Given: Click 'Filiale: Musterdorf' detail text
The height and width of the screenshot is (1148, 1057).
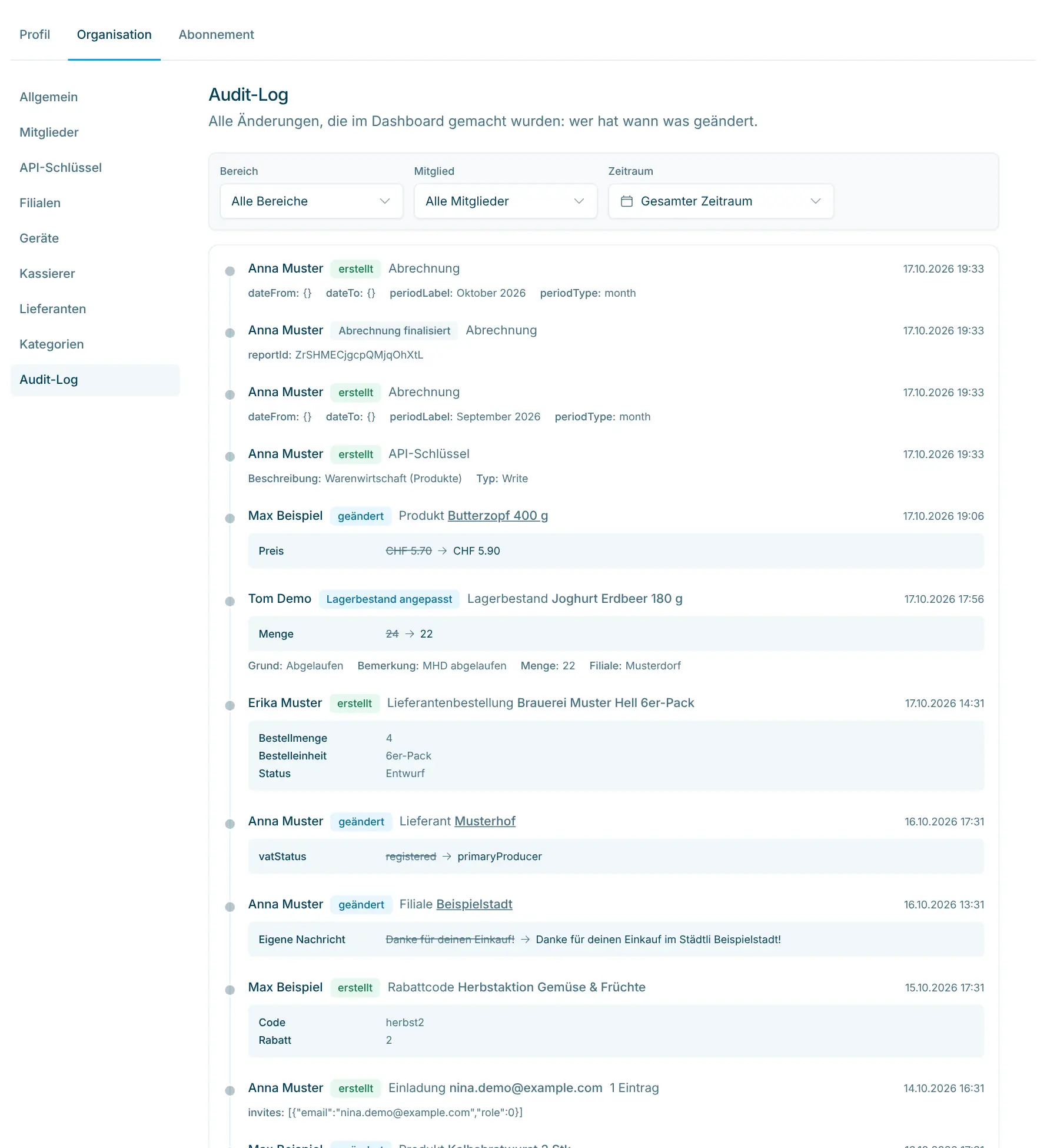Looking at the screenshot, I should point(635,666).
